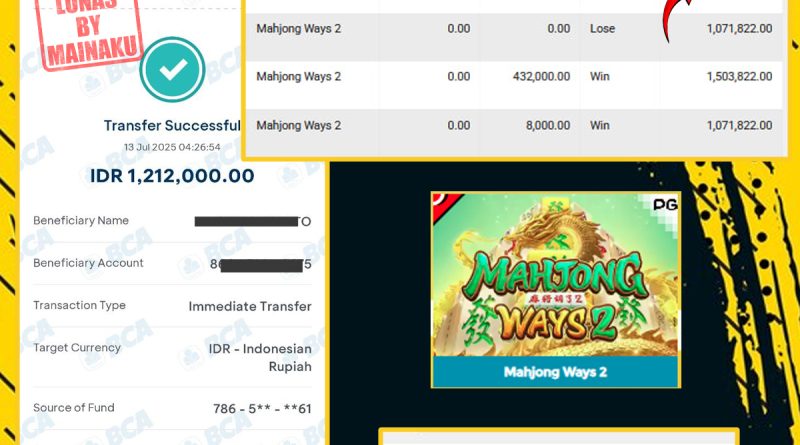Viewport: 800px width, 445px height.
Task: Click the red corner ribbon on thumbnail
Action: [x=444, y=205]
